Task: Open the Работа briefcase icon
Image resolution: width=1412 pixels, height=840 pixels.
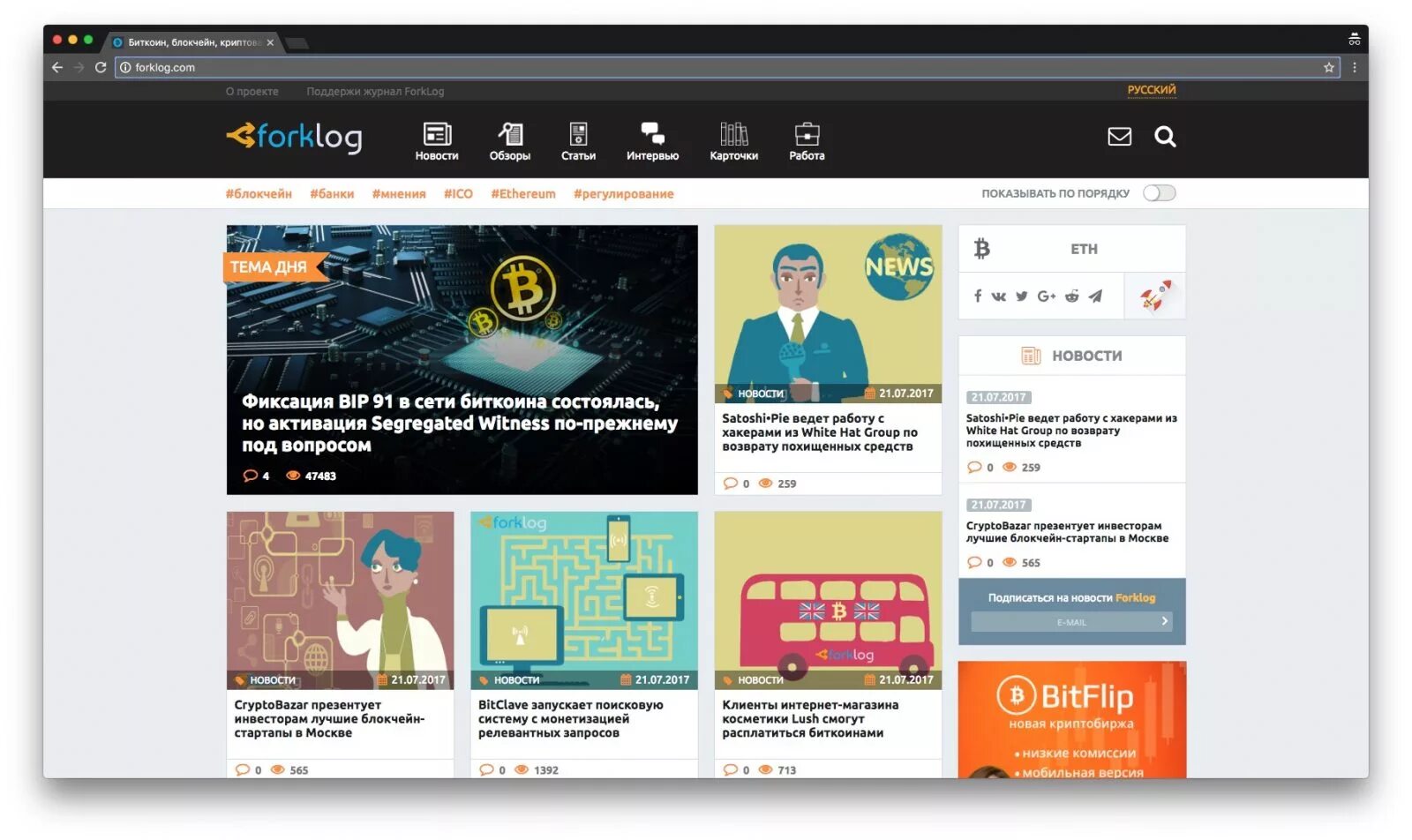Action: 807,134
